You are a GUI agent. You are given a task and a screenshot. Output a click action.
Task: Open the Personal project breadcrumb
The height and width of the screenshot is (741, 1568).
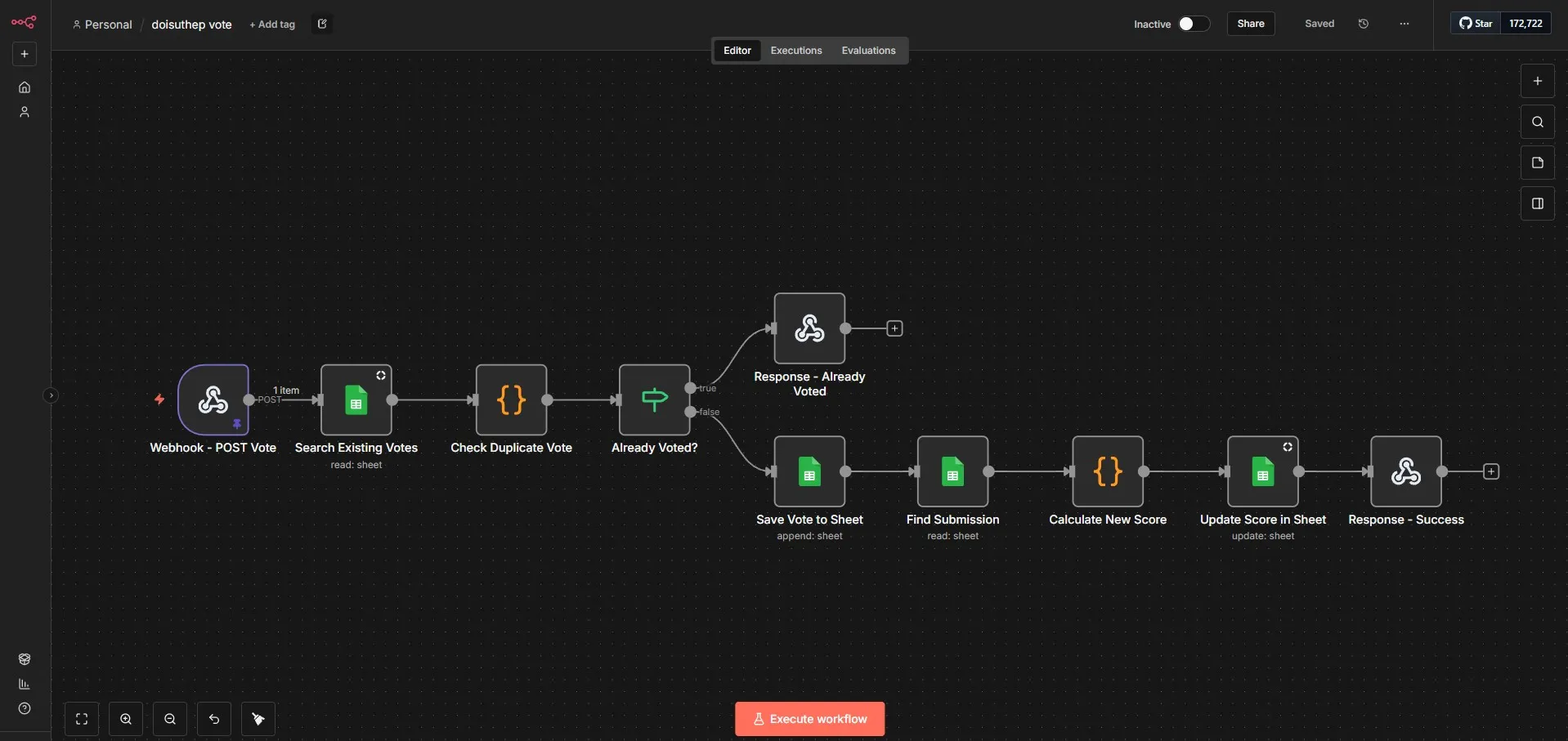click(x=102, y=25)
